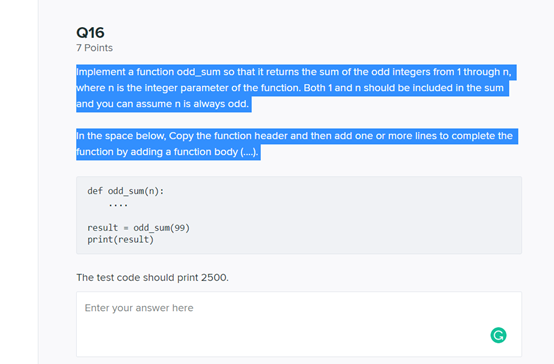Click the 'def odd_sum(n):' code line
The image size is (554, 364).
[x=126, y=191]
